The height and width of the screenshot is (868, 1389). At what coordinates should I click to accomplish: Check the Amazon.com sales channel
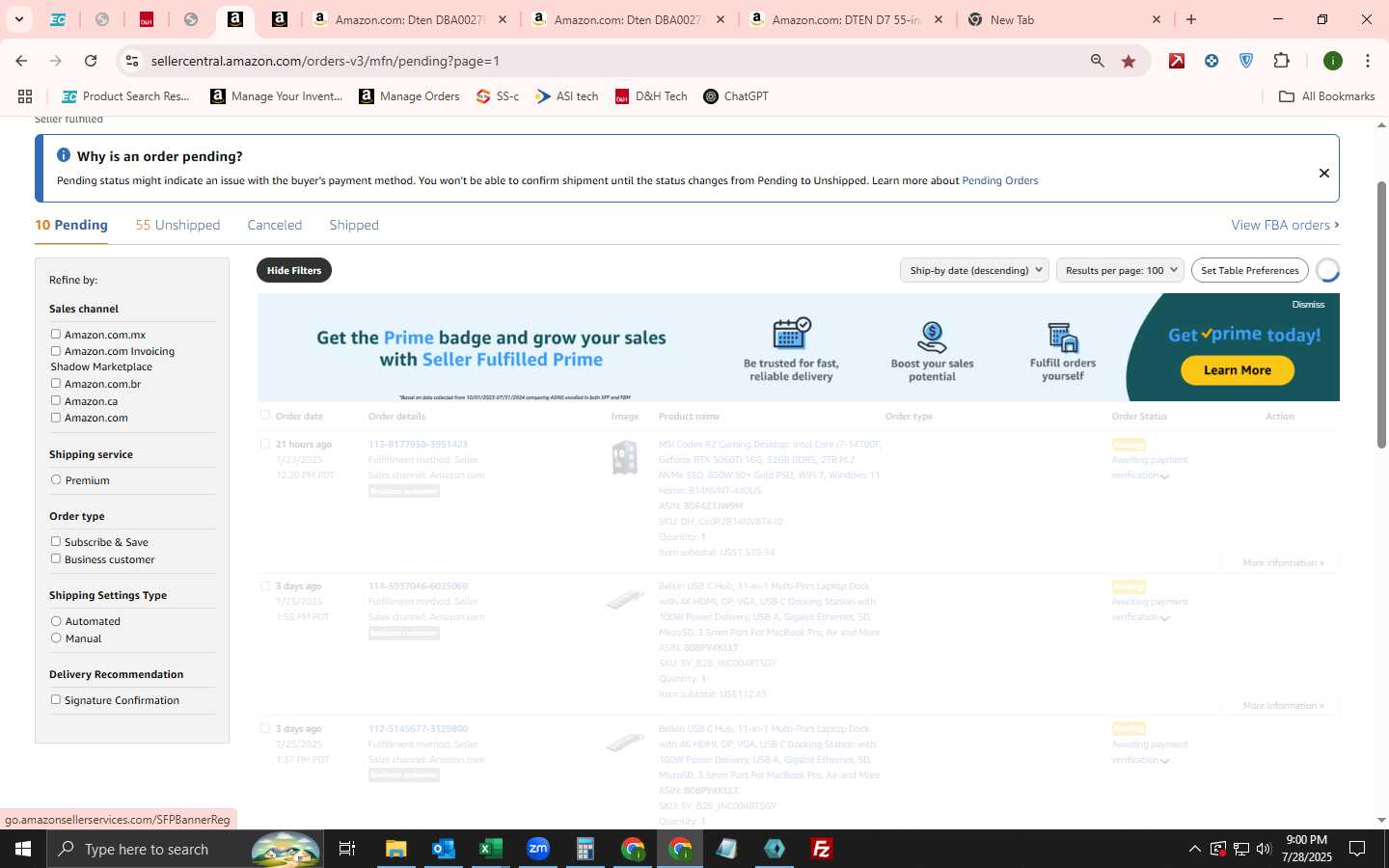[56, 418]
